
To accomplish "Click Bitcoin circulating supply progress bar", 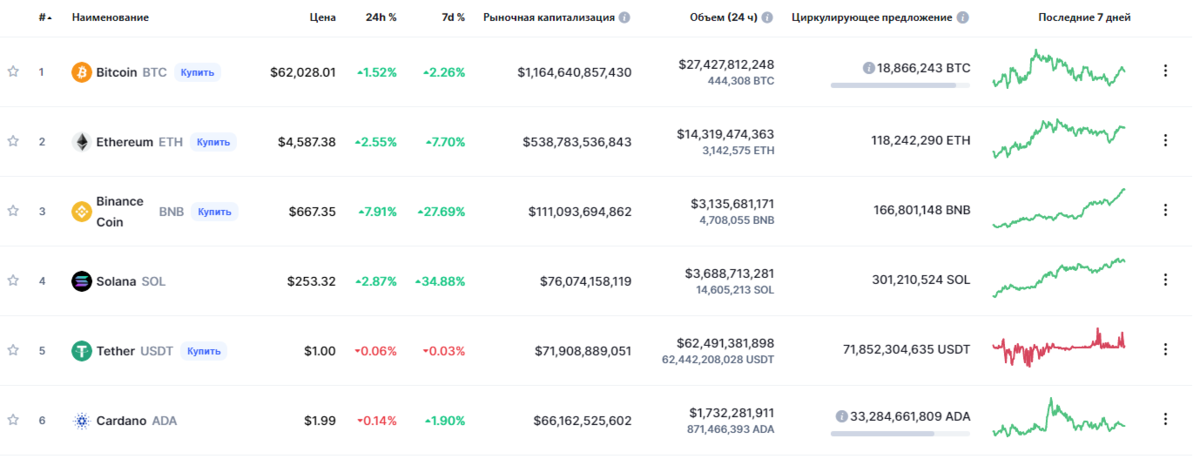I will 900,85.
